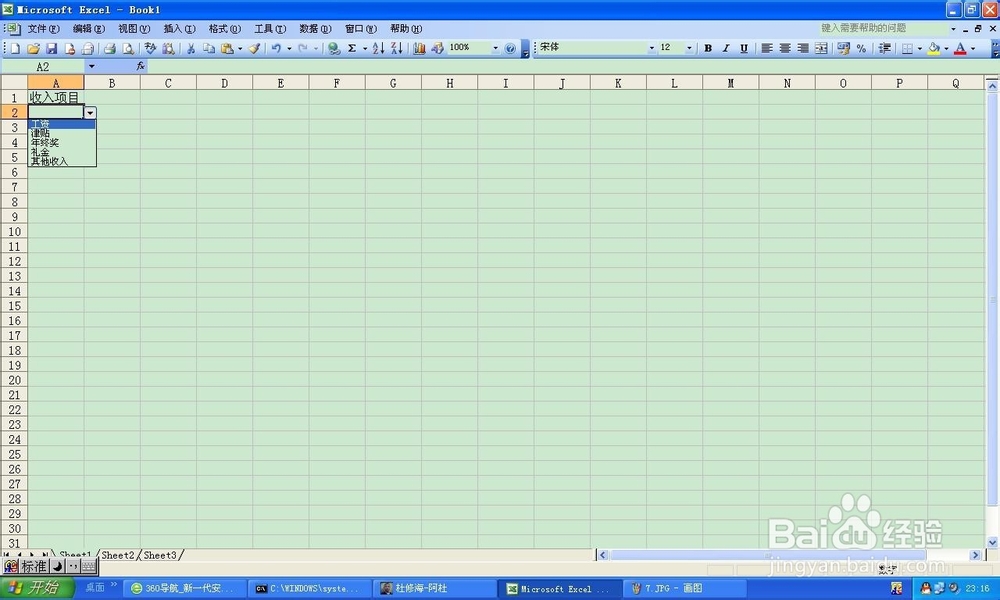The image size is (1000, 600).
Task: Open the font size dropdown
Action: point(689,48)
